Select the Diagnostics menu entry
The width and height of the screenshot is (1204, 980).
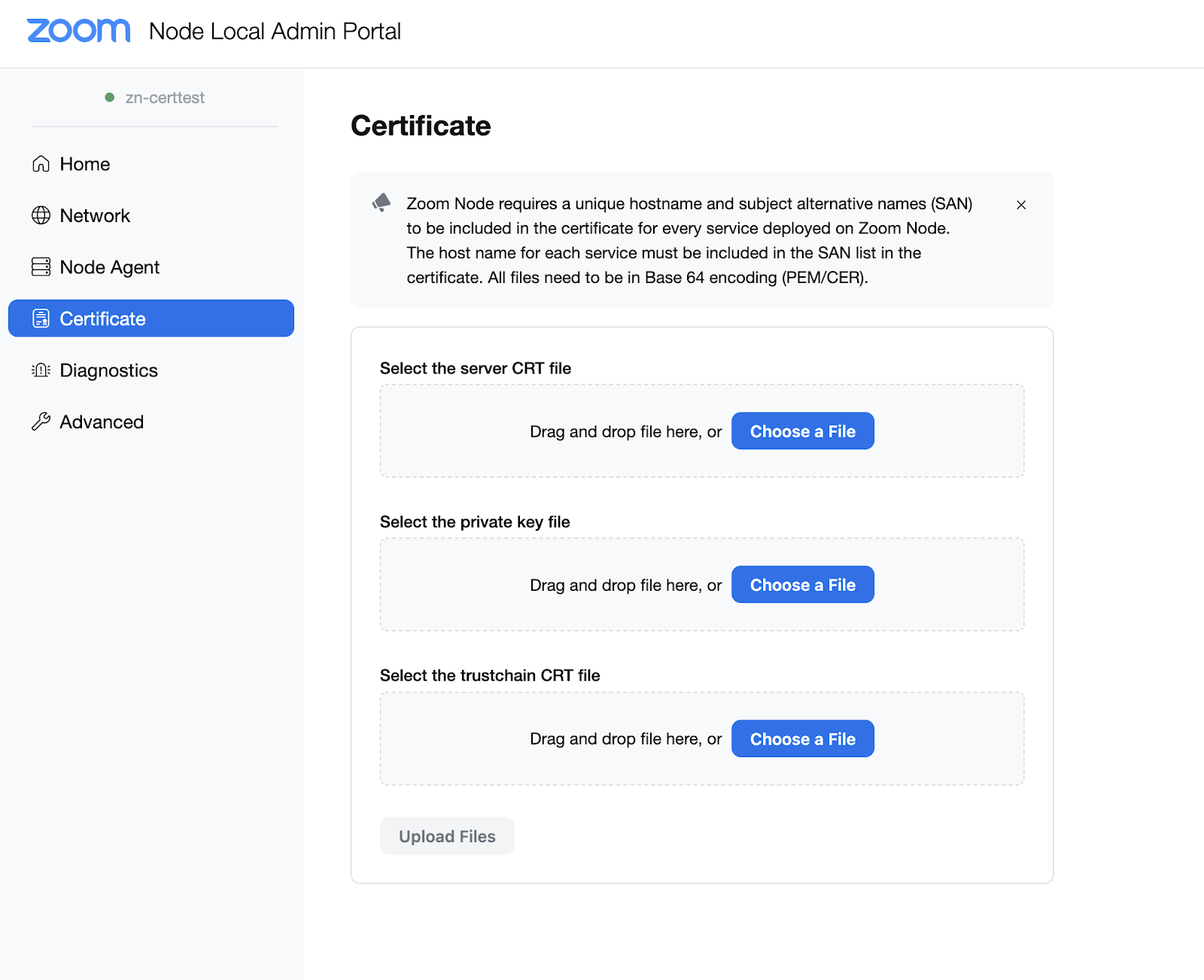[x=109, y=370]
